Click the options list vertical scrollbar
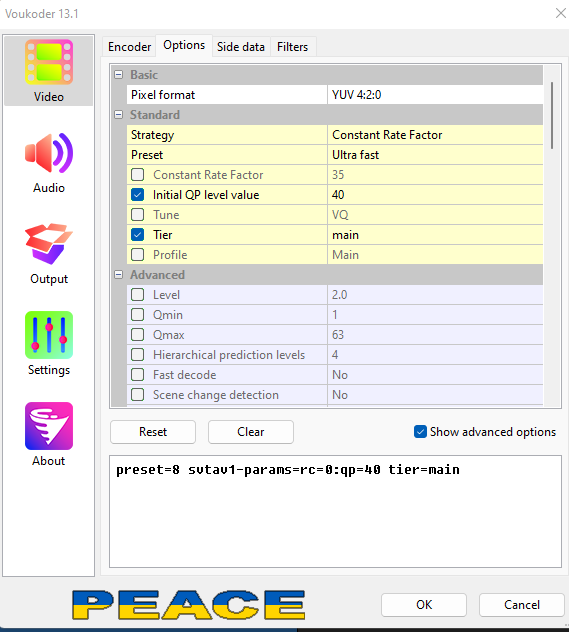 click(552, 236)
